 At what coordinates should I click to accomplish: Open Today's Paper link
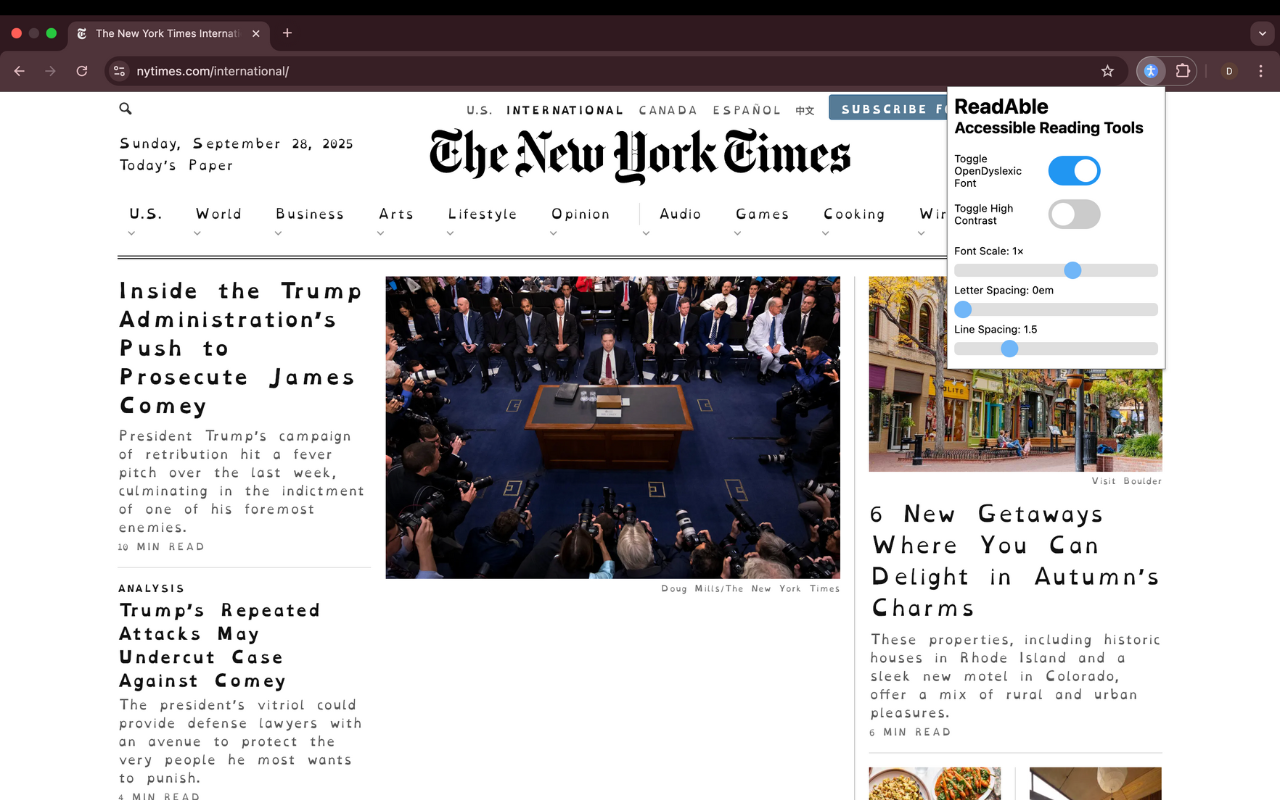click(176, 165)
